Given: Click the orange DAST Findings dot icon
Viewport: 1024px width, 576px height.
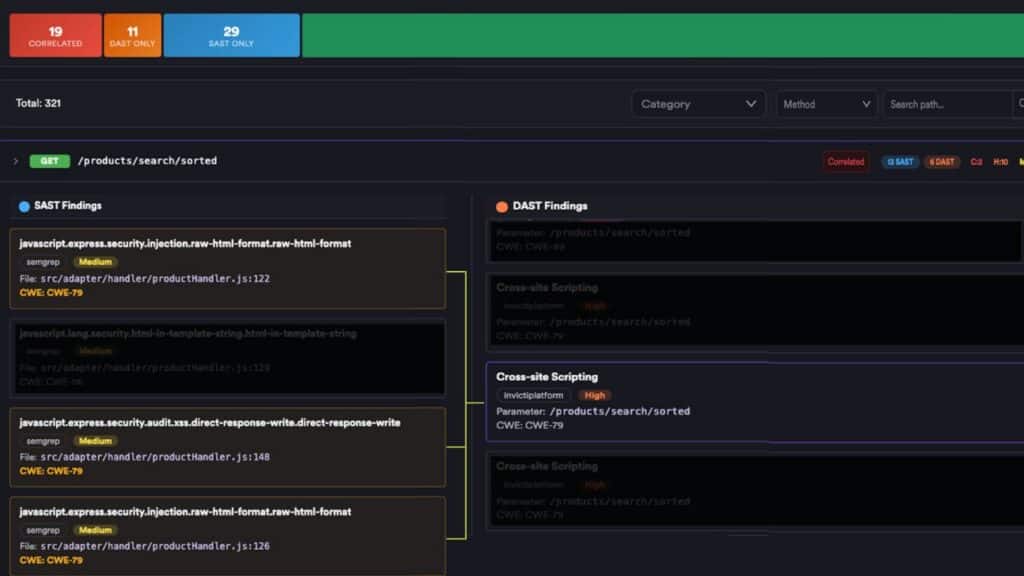Looking at the screenshot, I should pyautogui.click(x=502, y=207).
